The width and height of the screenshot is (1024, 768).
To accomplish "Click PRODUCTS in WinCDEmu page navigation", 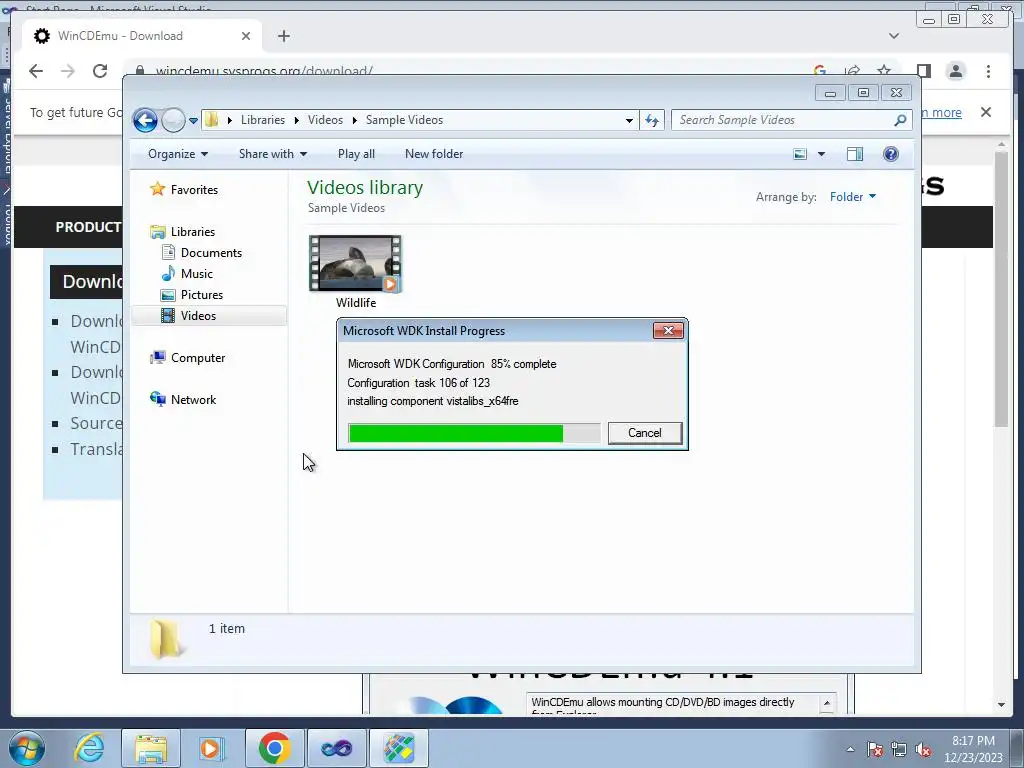I will (88, 227).
